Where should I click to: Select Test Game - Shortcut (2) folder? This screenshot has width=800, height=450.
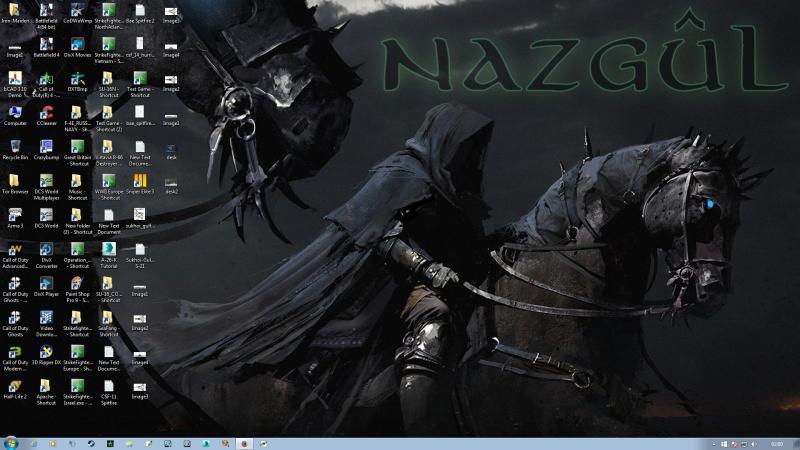[109, 118]
